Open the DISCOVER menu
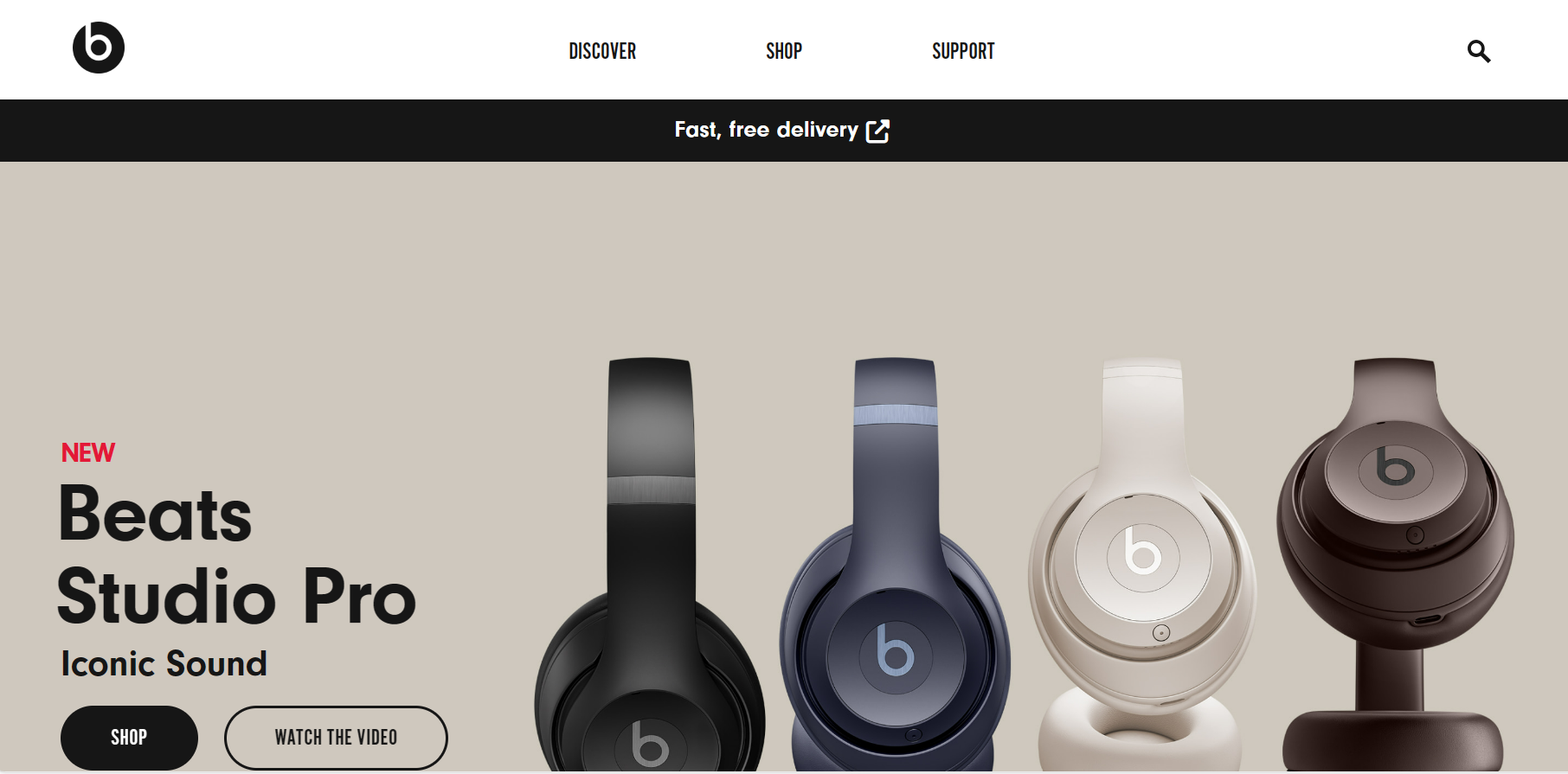1568x774 pixels. point(602,51)
